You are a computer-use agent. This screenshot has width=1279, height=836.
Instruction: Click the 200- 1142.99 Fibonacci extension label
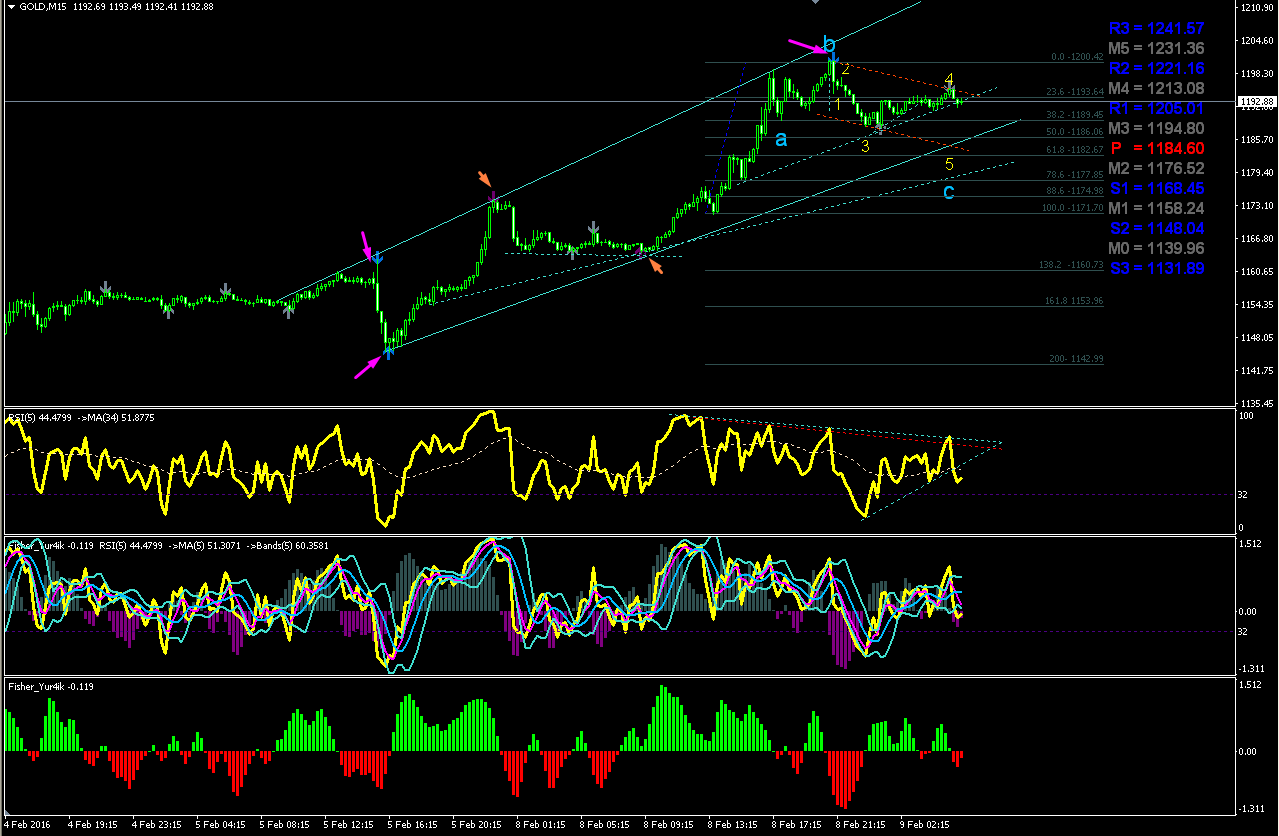point(1078,359)
